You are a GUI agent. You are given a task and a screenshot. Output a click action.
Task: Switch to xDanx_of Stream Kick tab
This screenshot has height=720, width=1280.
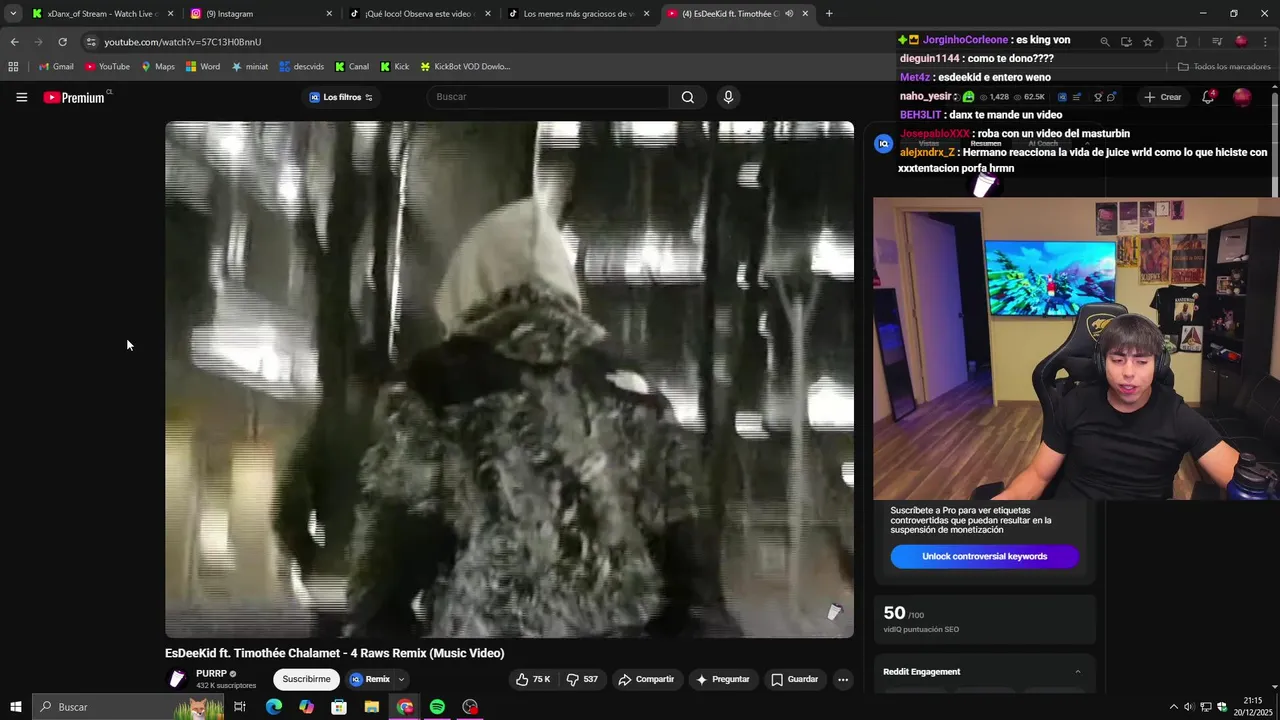pyautogui.click(x=101, y=14)
